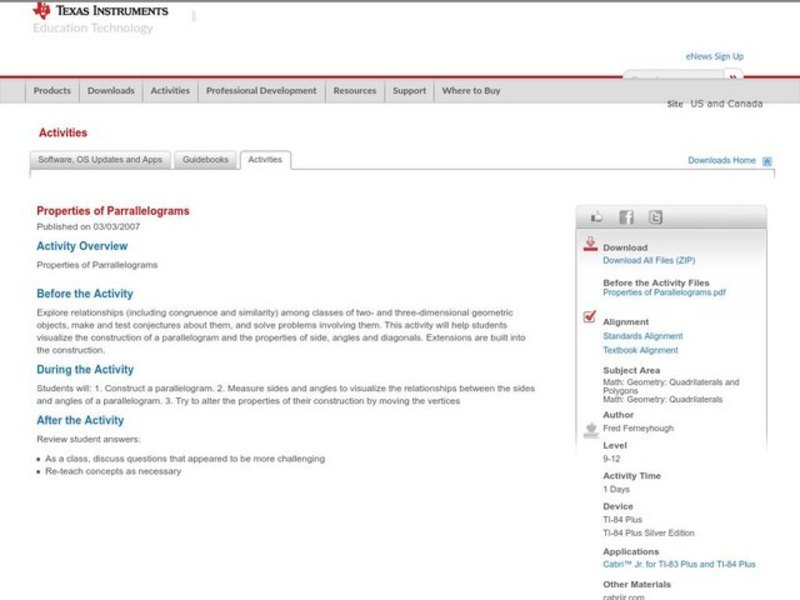The height and width of the screenshot is (600, 800).
Task: Open the Products menu
Action: 52,91
